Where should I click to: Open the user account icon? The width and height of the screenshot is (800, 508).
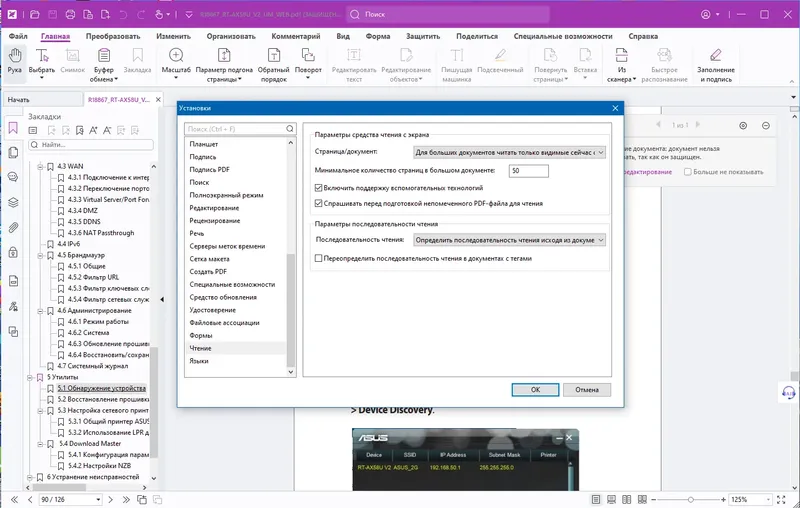[x=706, y=14]
